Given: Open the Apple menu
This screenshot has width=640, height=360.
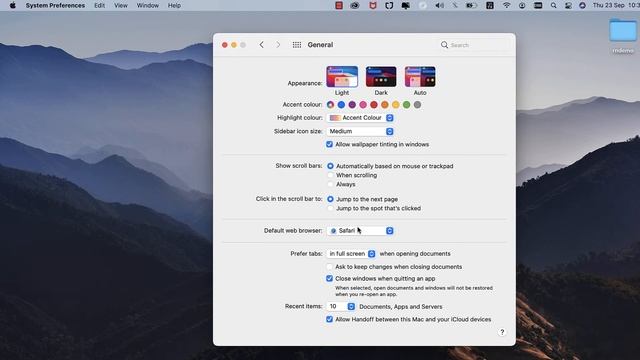Looking at the screenshot, I should tap(13, 5).
